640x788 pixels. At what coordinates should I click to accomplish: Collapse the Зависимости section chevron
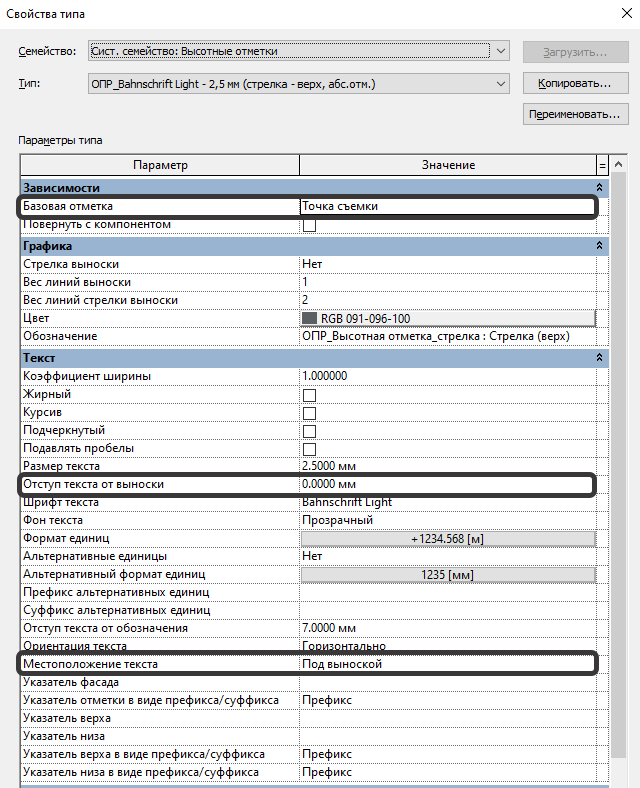599,187
